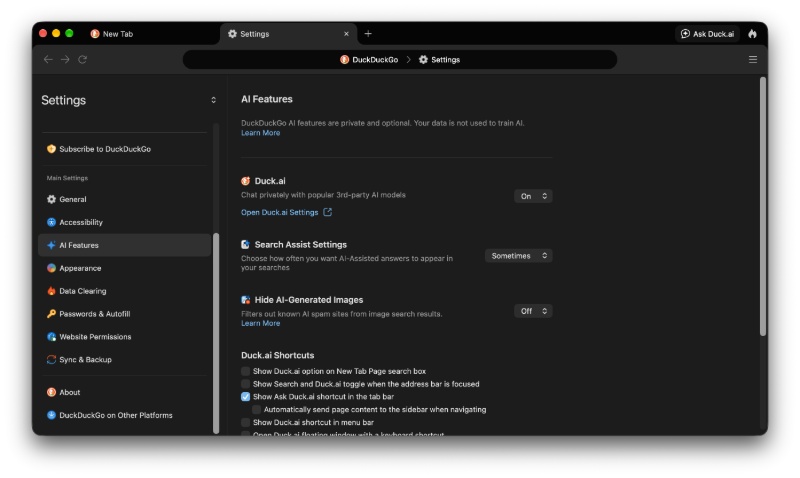
Task: Close the Settings tab
Action: [346, 34]
